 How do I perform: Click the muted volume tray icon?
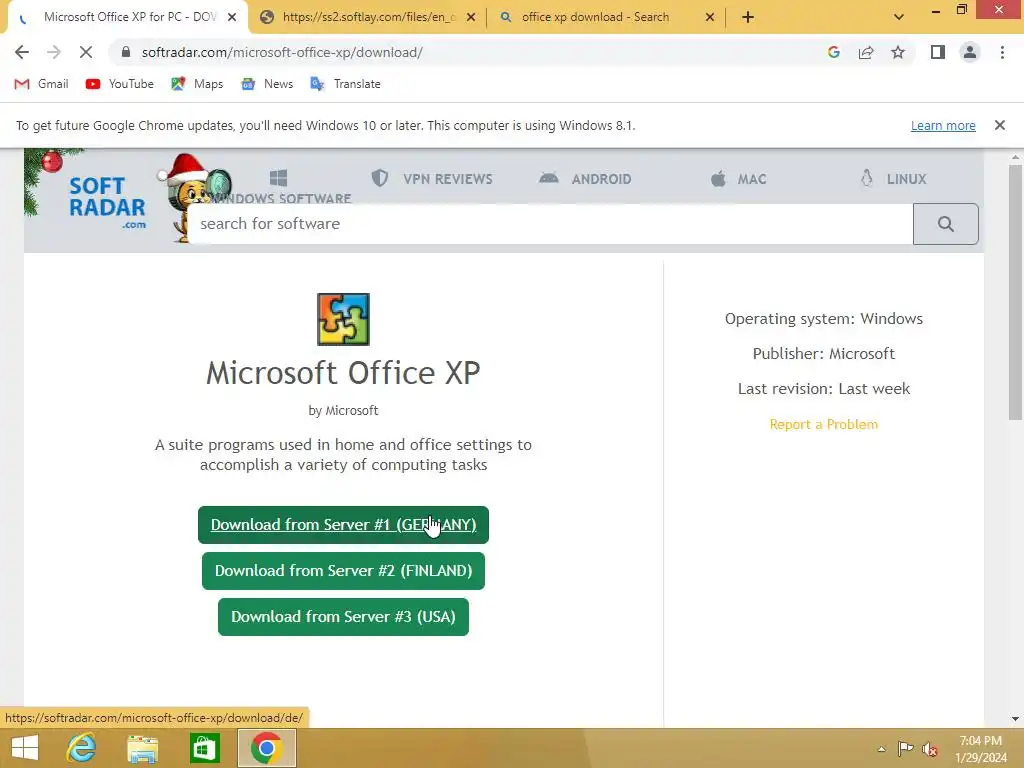[929, 749]
